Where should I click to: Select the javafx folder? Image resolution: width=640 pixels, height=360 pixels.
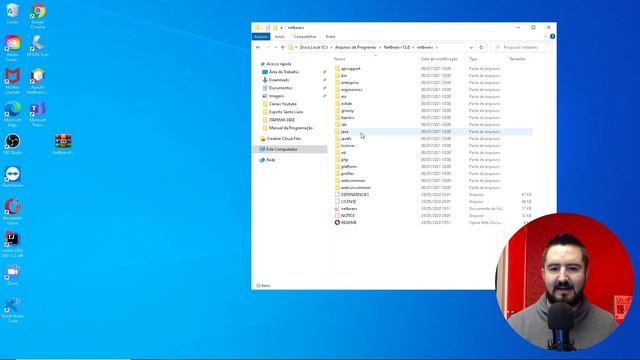click(346, 139)
